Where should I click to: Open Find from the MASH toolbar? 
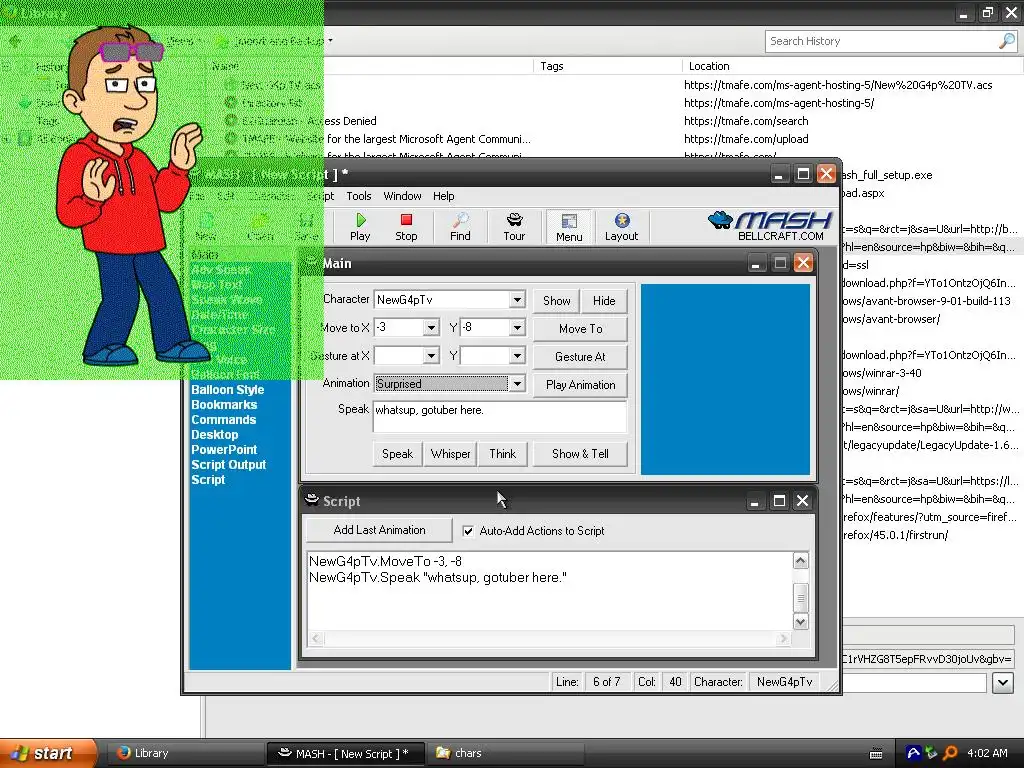pyautogui.click(x=460, y=227)
